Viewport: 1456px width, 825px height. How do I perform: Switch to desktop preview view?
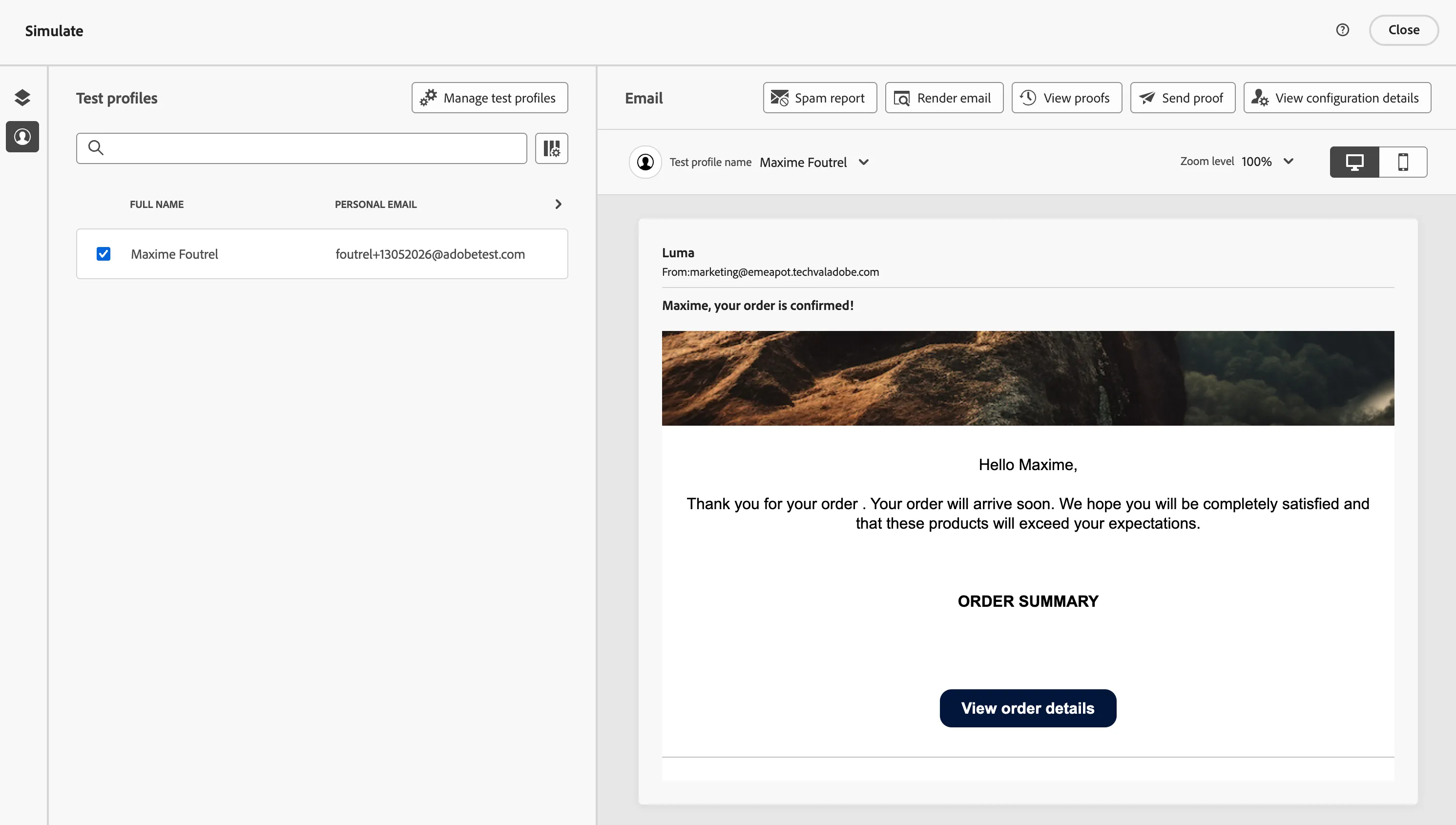pyautogui.click(x=1354, y=162)
